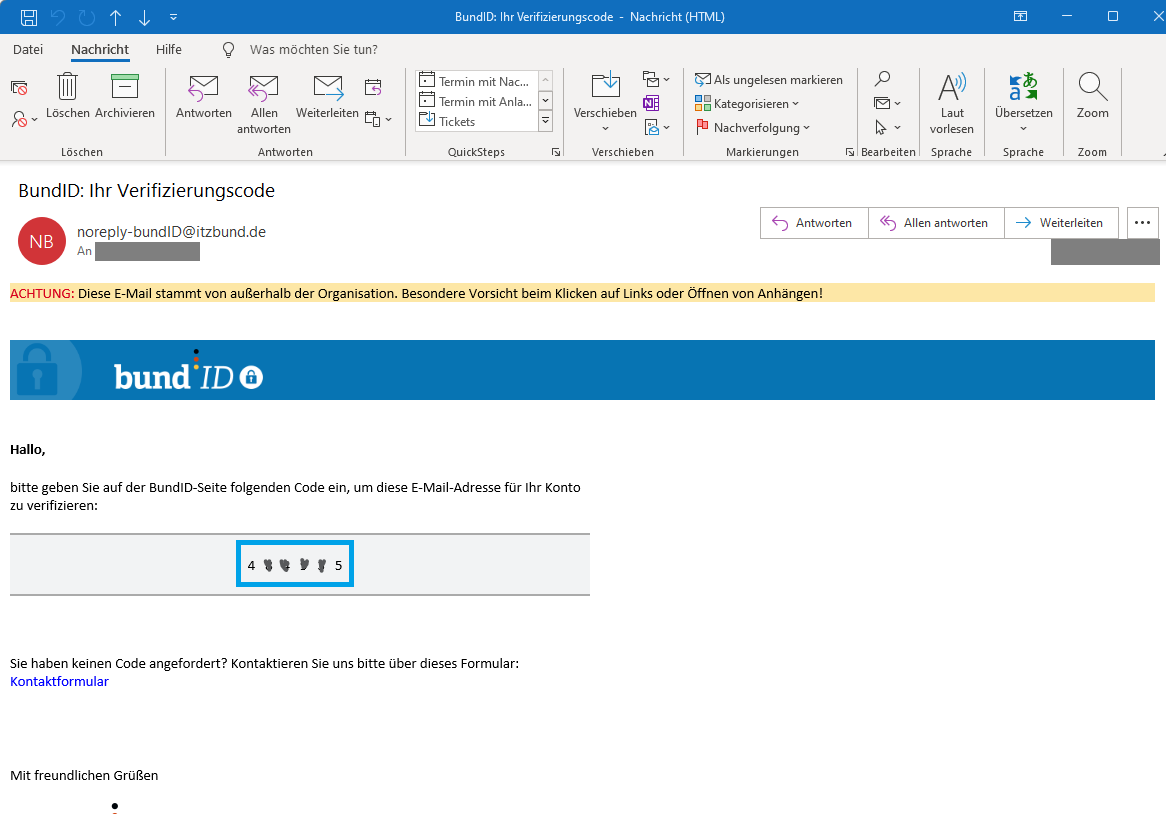The width and height of the screenshot is (1166, 814).
Task: Open the Nachverfolgung flag dropdown
Action: click(x=753, y=127)
